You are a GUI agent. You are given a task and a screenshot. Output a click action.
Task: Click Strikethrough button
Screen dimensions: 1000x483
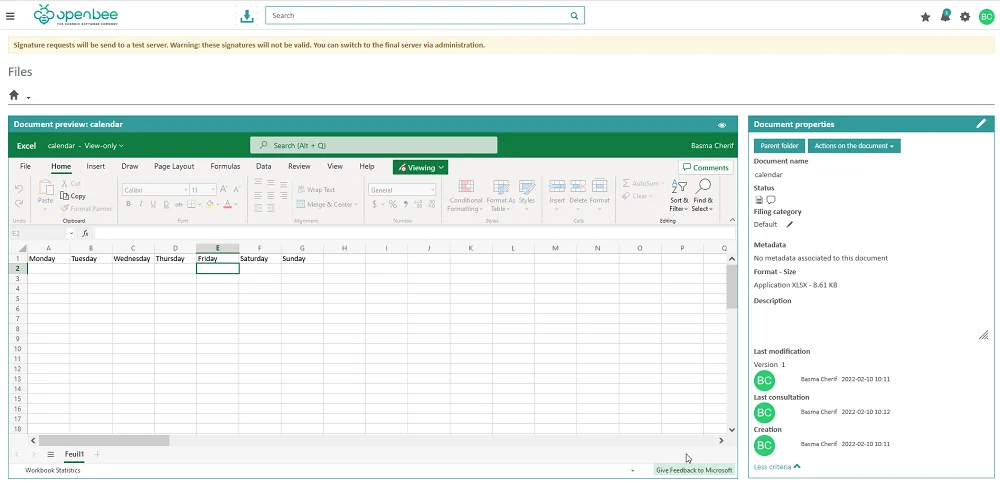tap(179, 204)
